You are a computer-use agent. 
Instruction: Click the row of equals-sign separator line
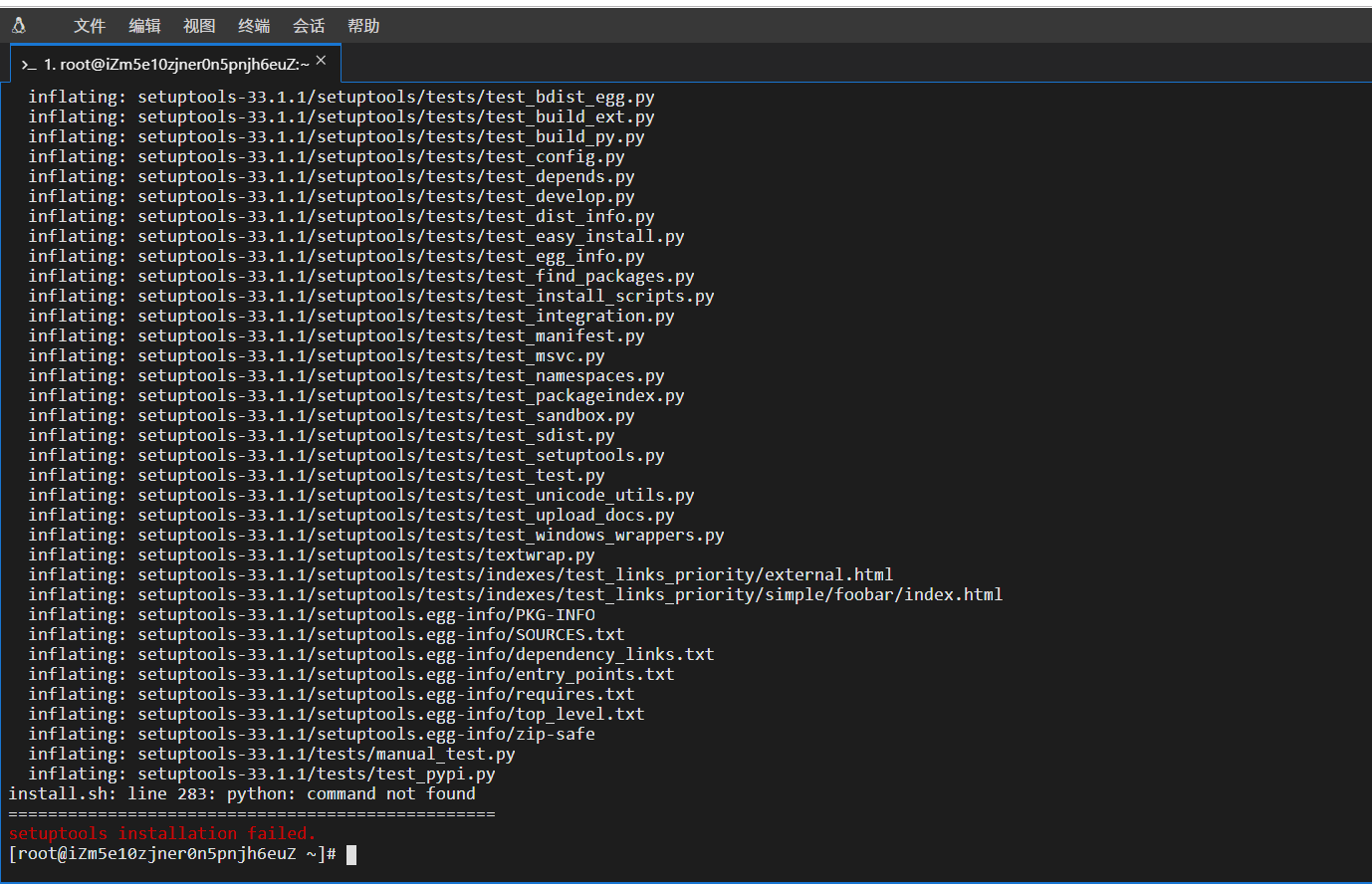tap(251, 814)
